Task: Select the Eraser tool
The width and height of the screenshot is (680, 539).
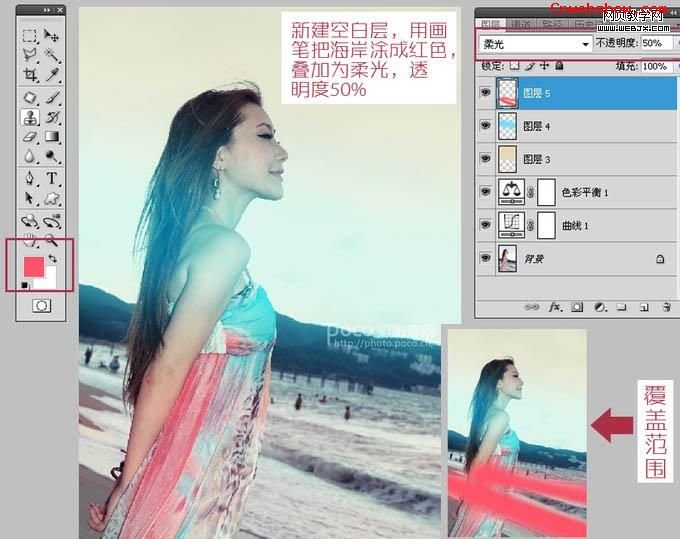Action: tap(29, 137)
